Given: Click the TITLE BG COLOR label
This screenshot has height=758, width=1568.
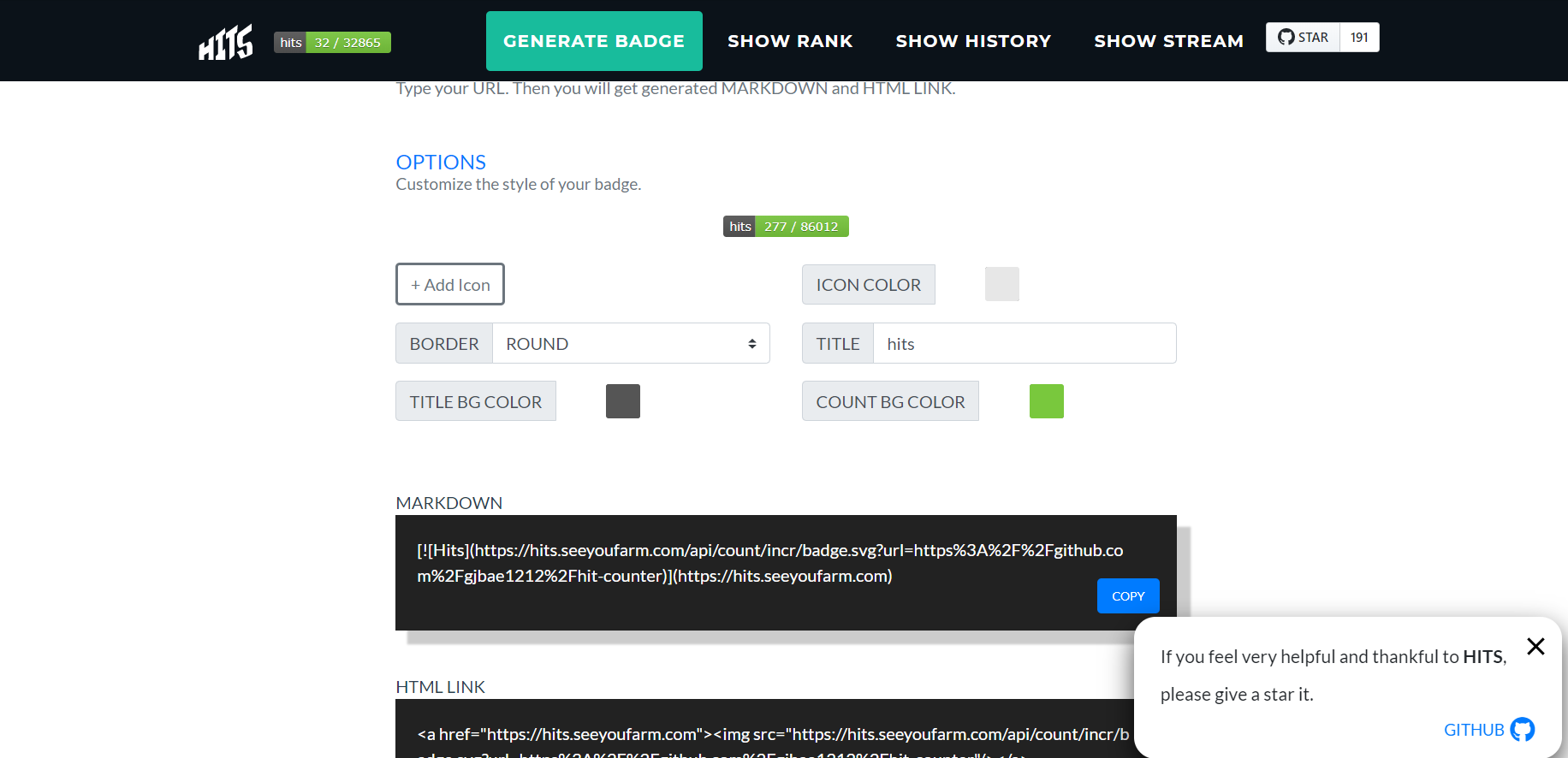Looking at the screenshot, I should (x=476, y=401).
